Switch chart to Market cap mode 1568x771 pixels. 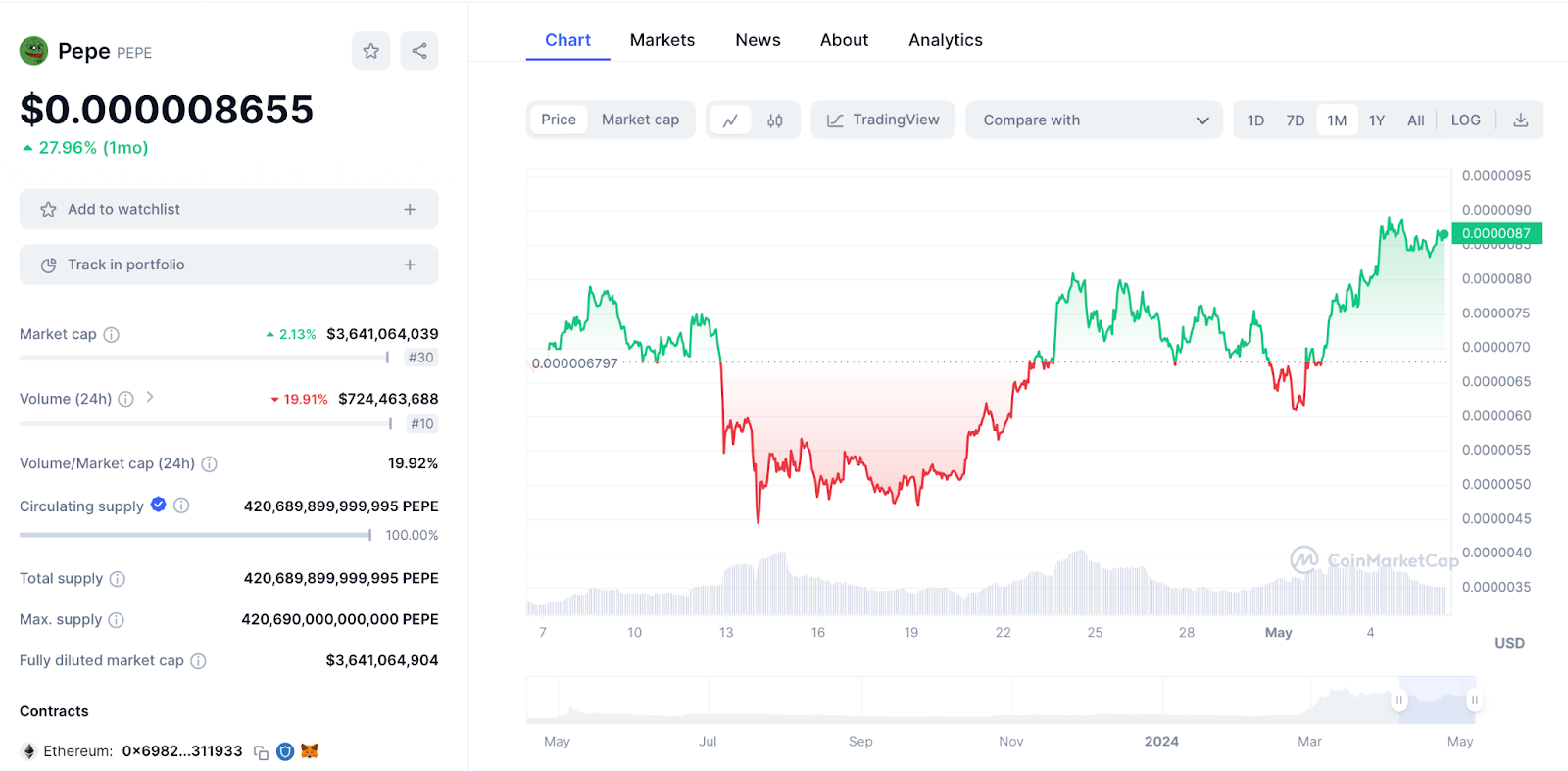pos(640,120)
